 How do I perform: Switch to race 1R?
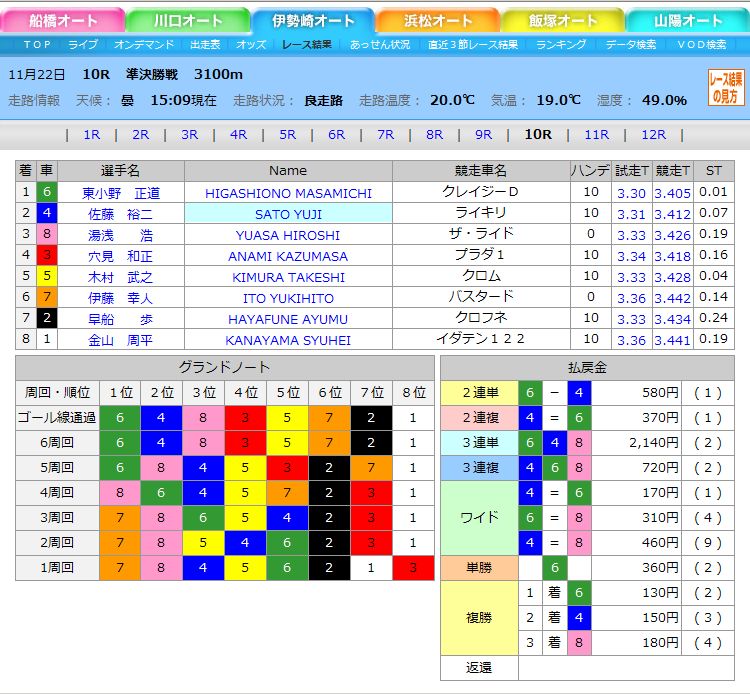click(x=92, y=135)
